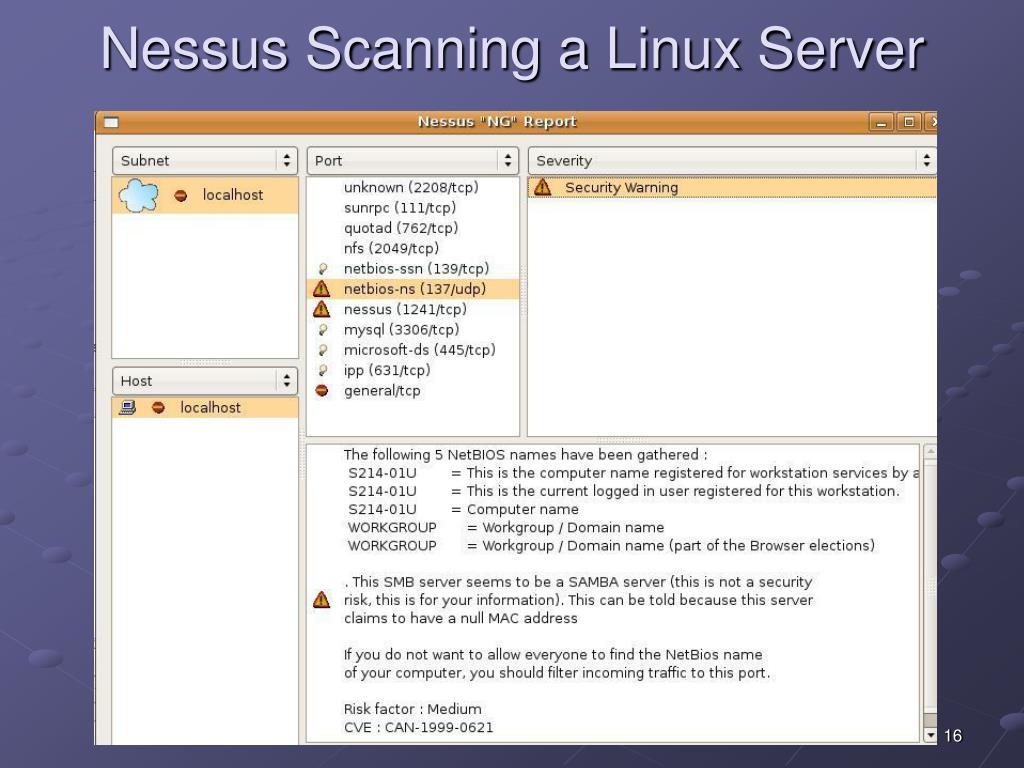Viewport: 1024px width, 768px height.
Task: Open the Subnet dropdown selector
Action: [x=204, y=161]
